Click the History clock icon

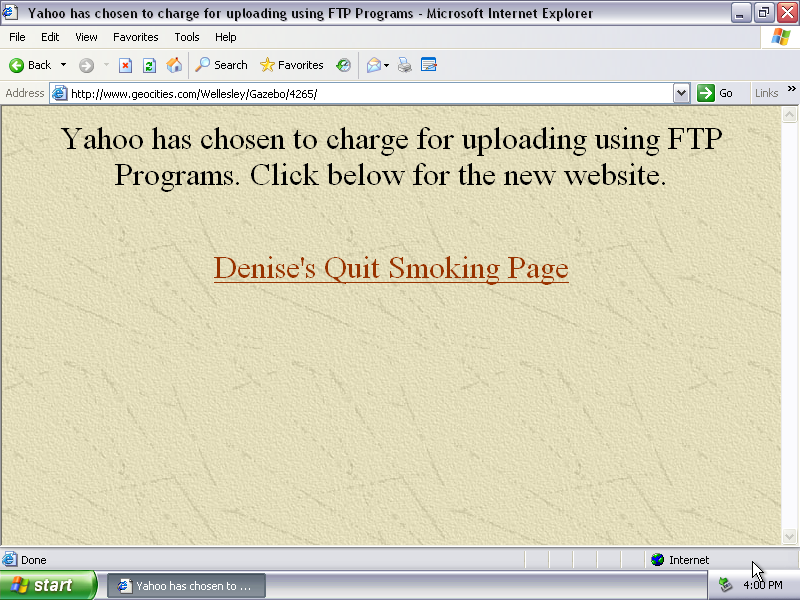click(x=343, y=65)
